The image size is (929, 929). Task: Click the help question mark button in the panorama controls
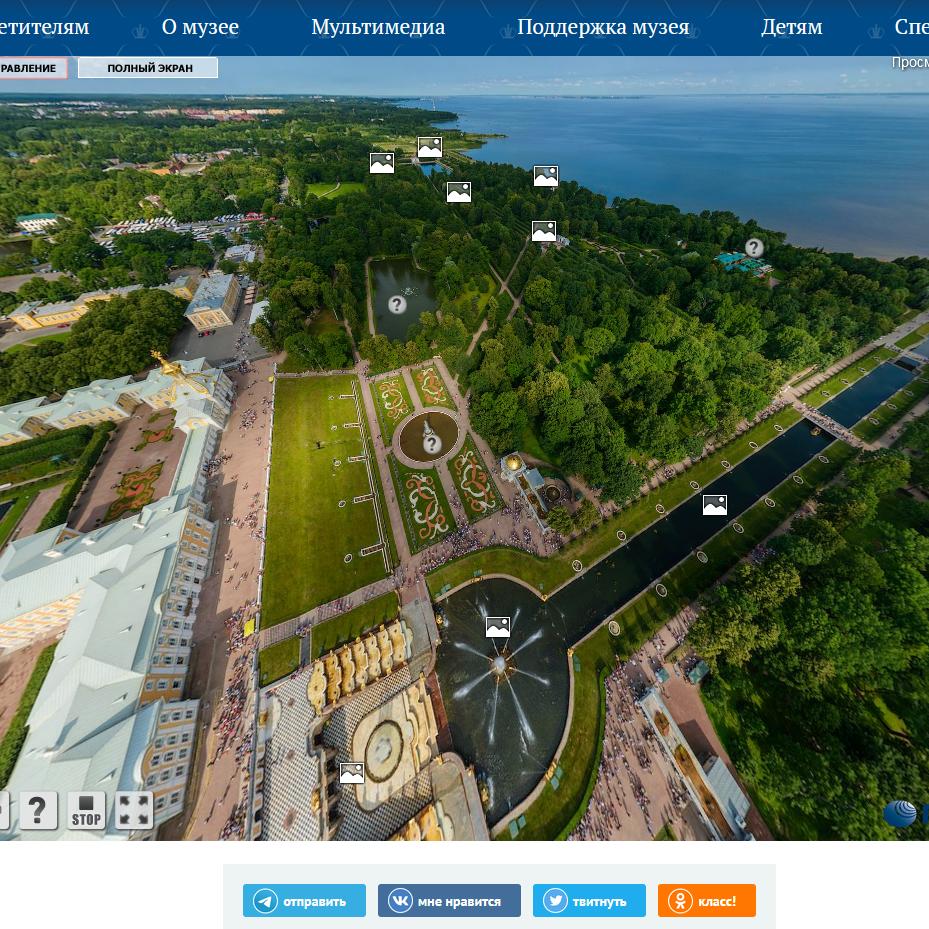pos(38,810)
